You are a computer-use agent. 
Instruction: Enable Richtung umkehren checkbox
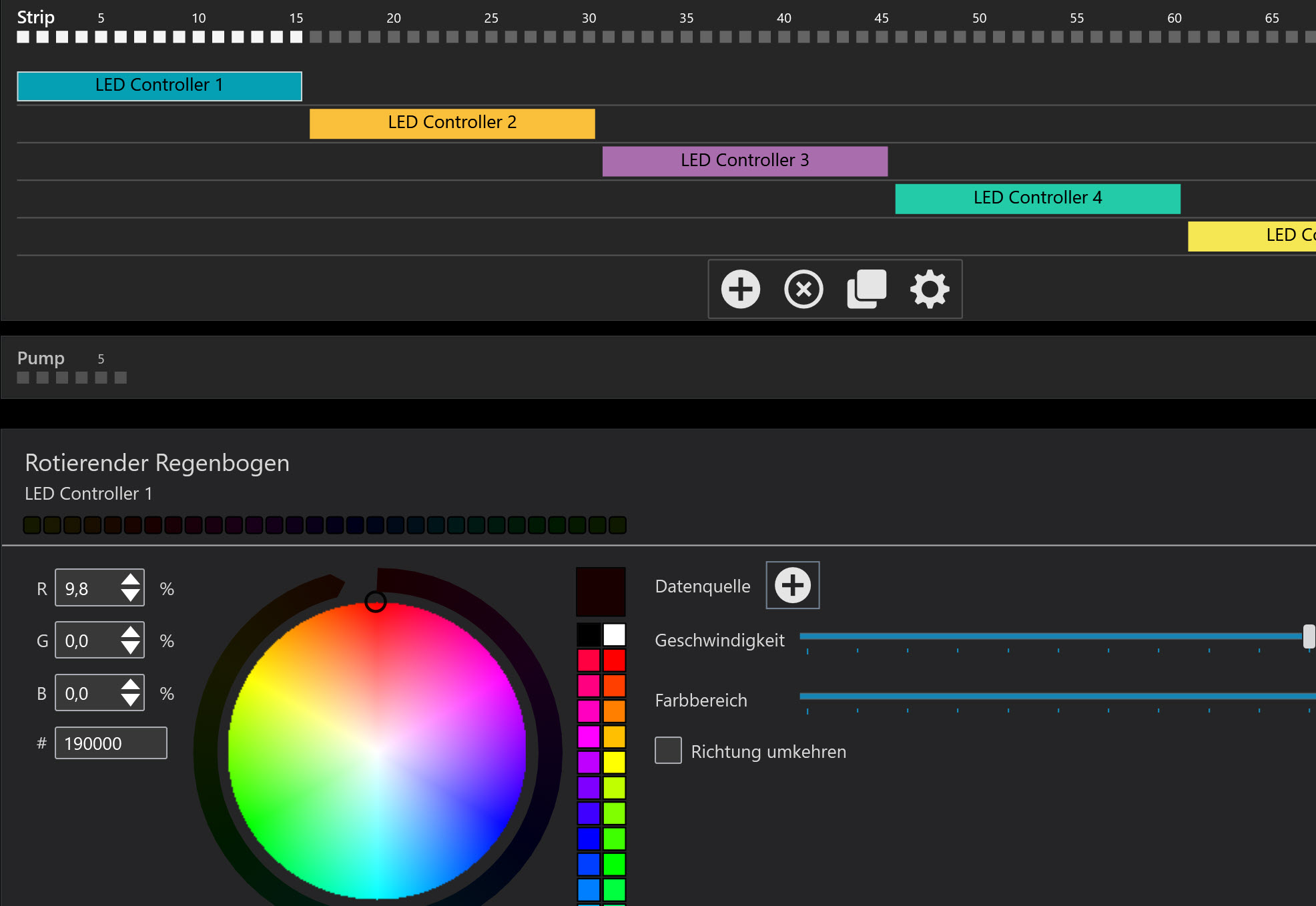coord(668,751)
